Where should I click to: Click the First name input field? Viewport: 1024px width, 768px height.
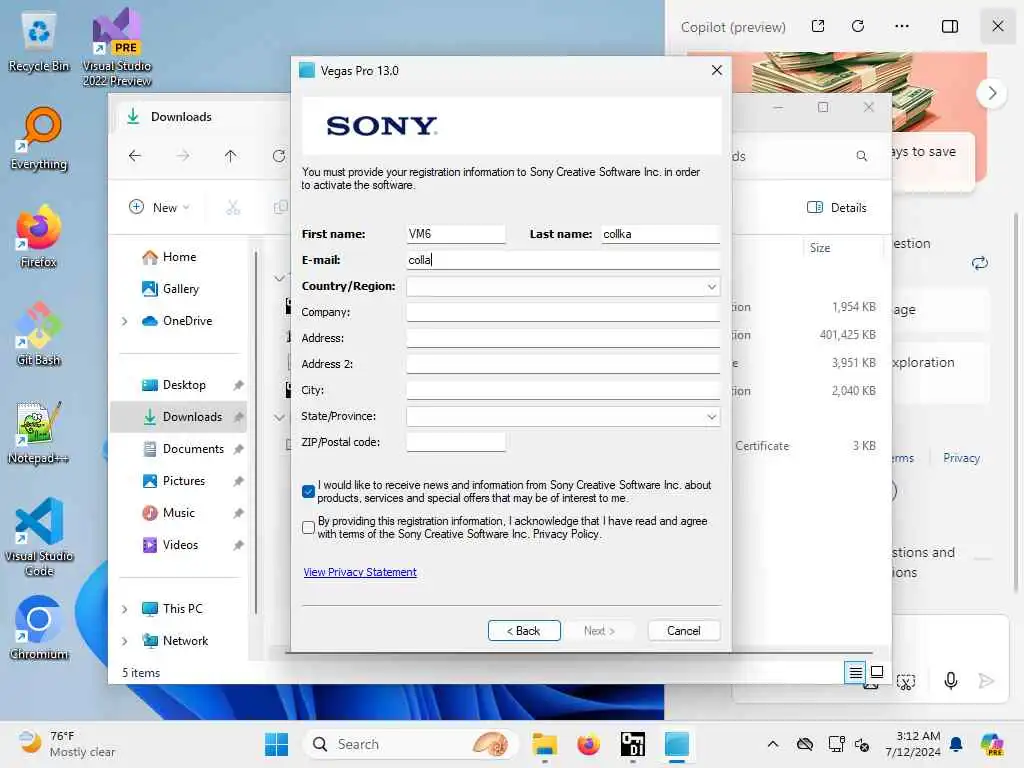click(456, 234)
